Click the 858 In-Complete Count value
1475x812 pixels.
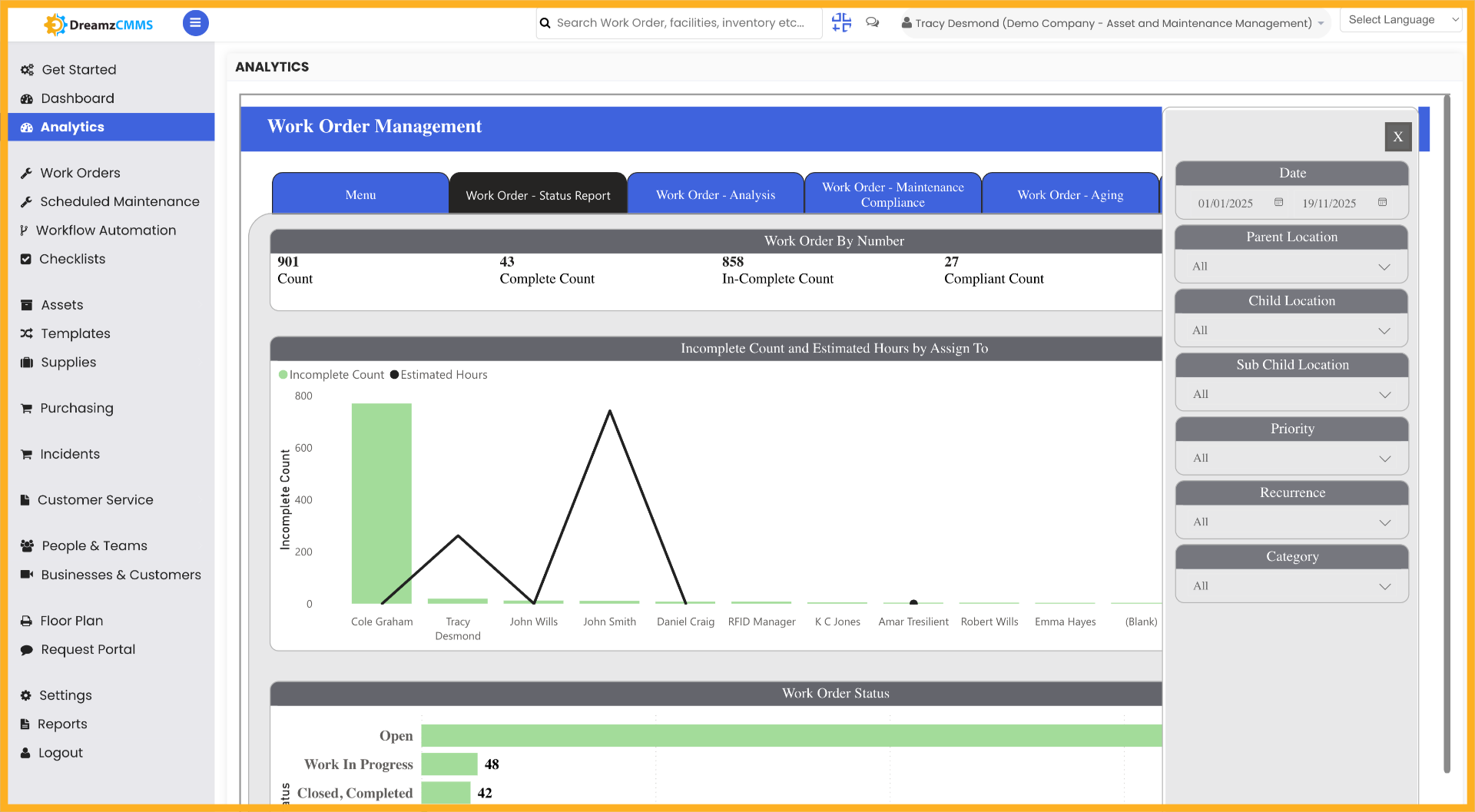tap(733, 262)
